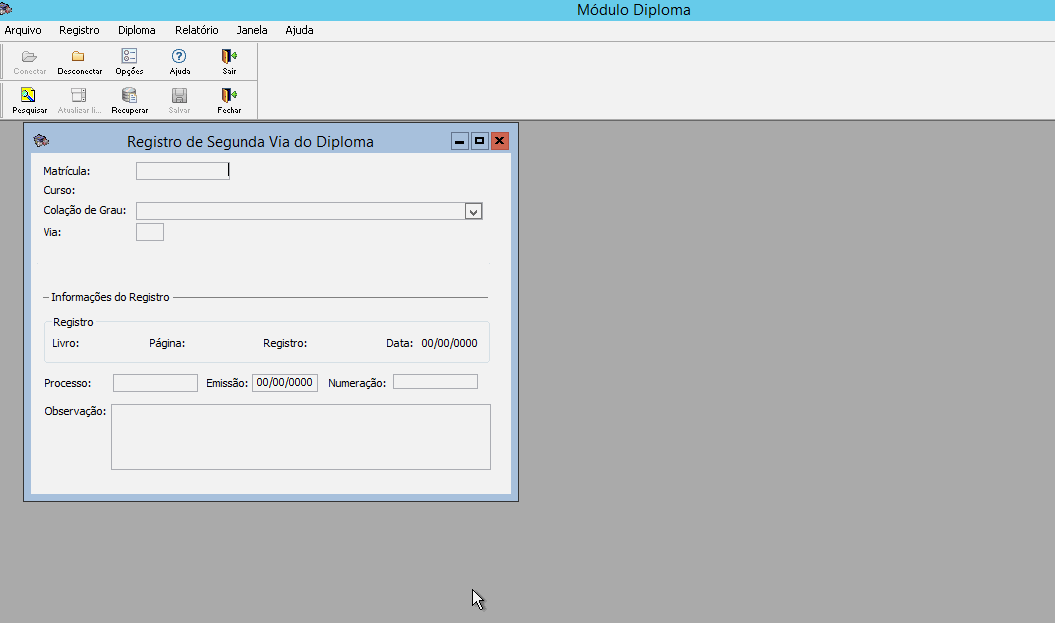Click into the Matrícula input field
Viewport: 1055px width, 623px height.
(182, 171)
